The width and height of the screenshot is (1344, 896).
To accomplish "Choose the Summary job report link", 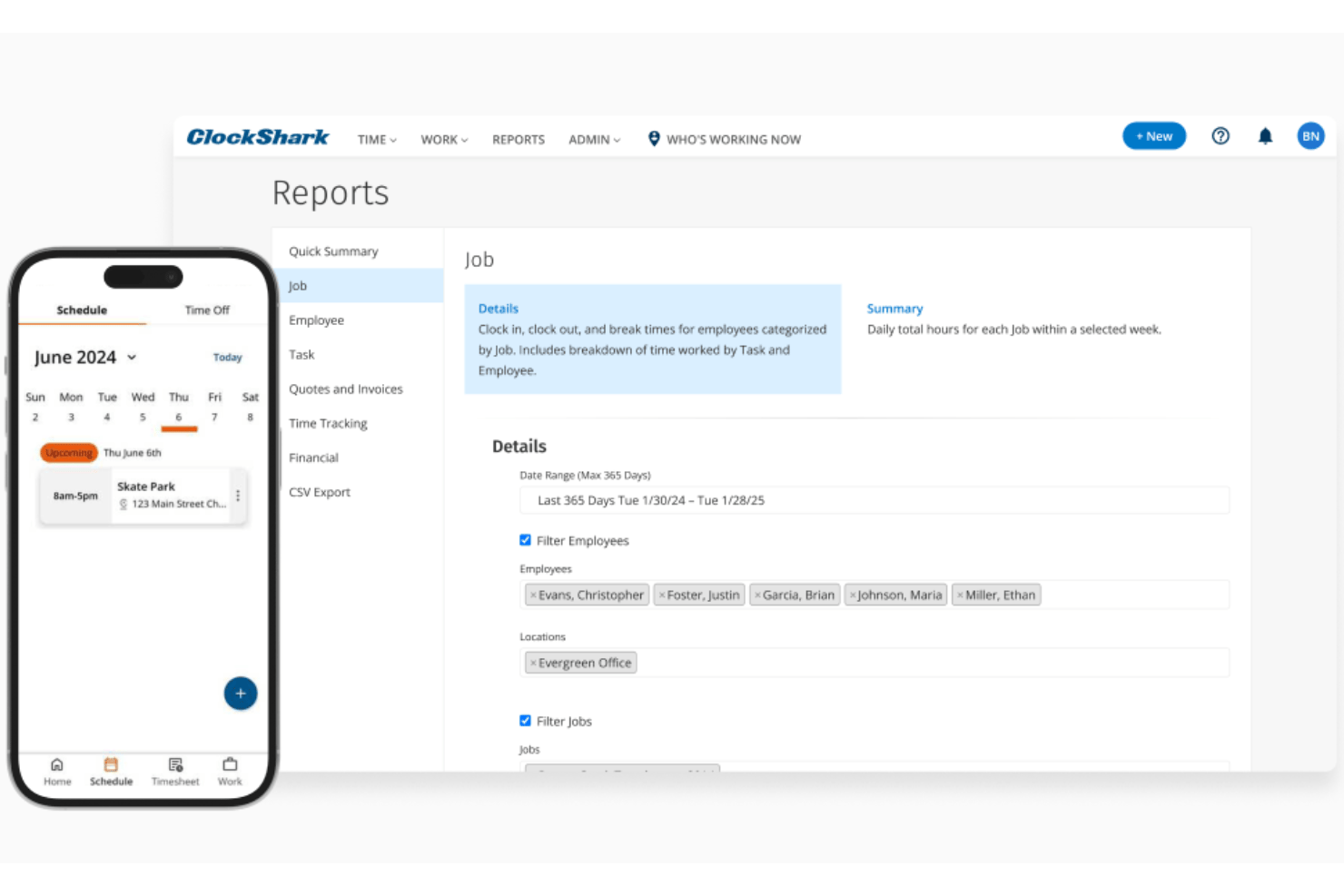I will 894,309.
